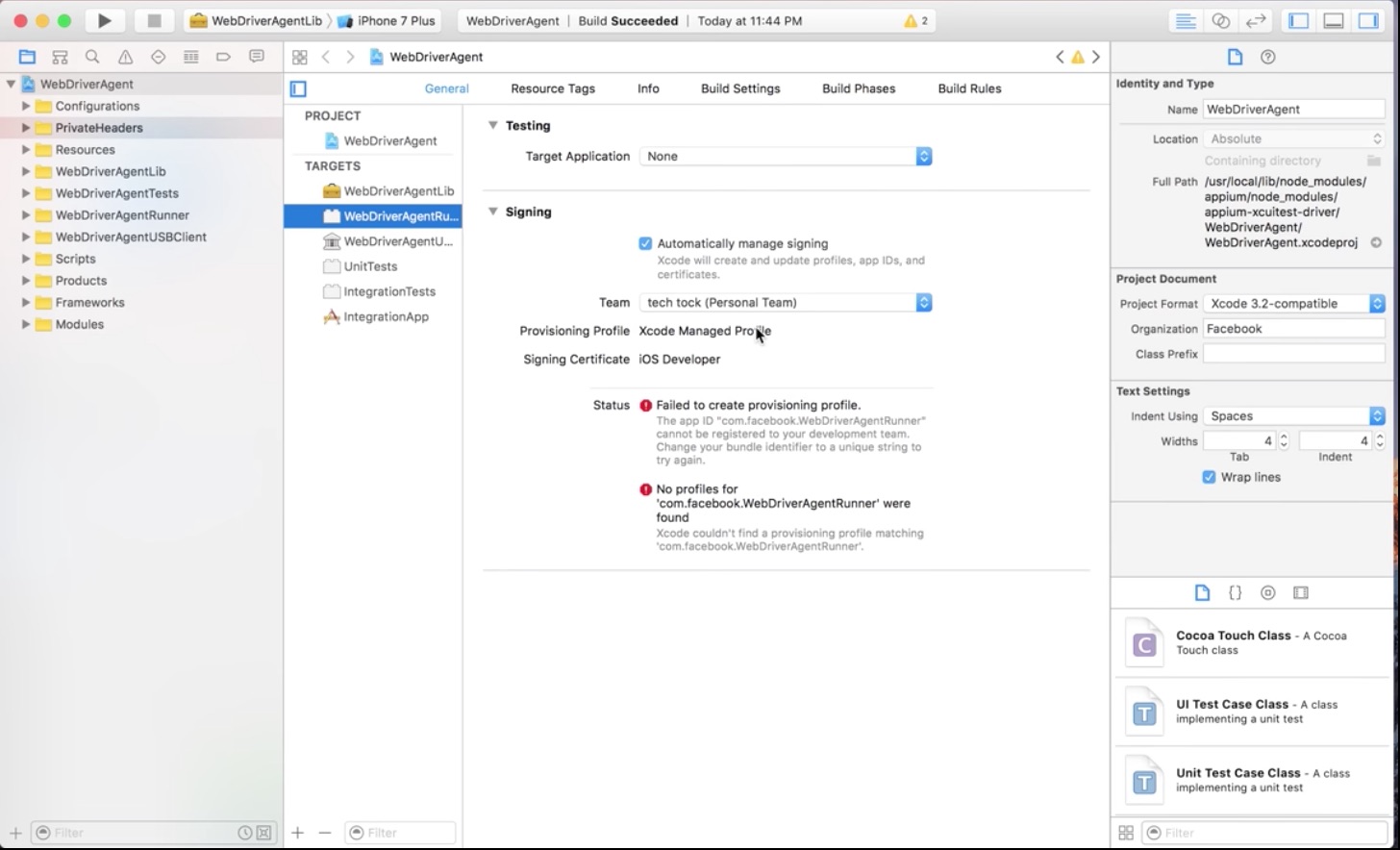The image size is (1400, 850).
Task: Run the build with the Play button
Action: pos(104,20)
